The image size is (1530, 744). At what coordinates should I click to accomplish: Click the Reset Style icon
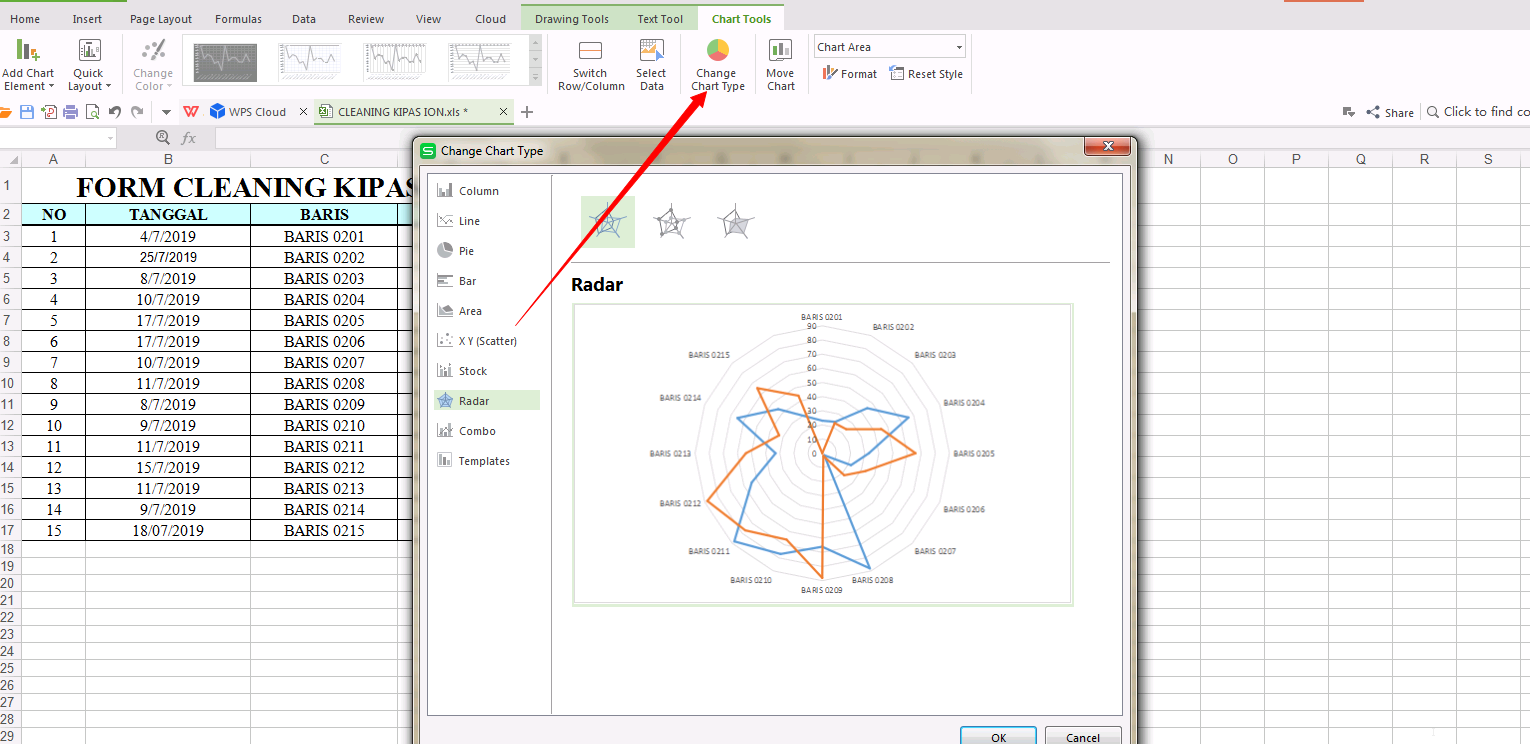click(x=926, y=74)
